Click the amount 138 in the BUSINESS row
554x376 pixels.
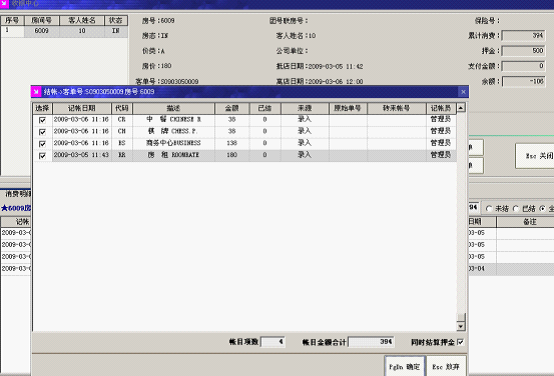(232, 143)
